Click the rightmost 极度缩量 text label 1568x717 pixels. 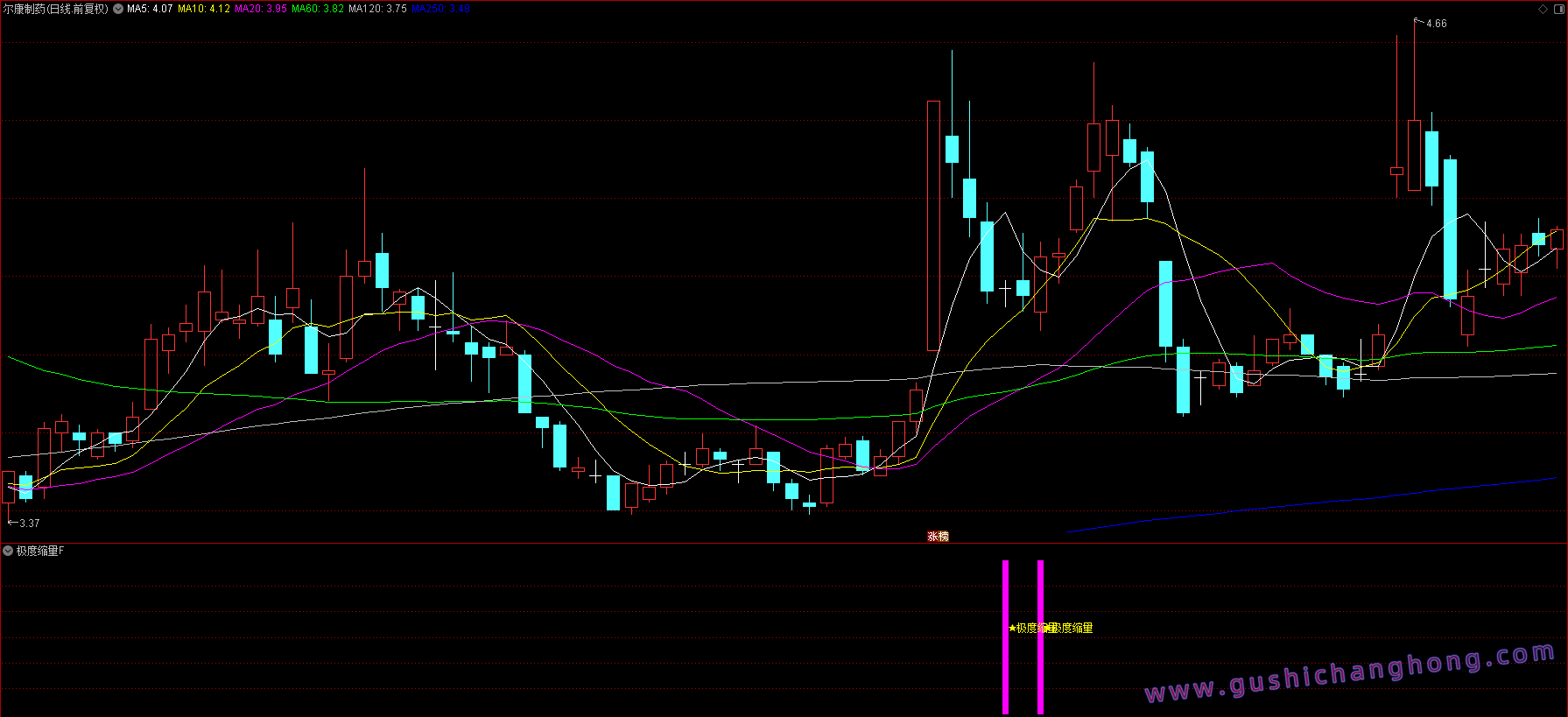(1073, 628)
